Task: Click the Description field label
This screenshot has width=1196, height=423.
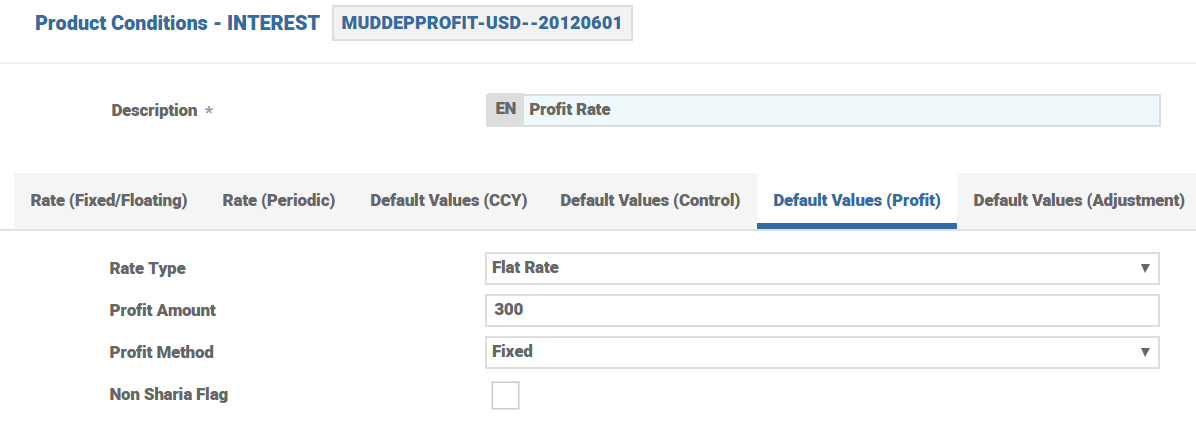Action: point(154,110)
